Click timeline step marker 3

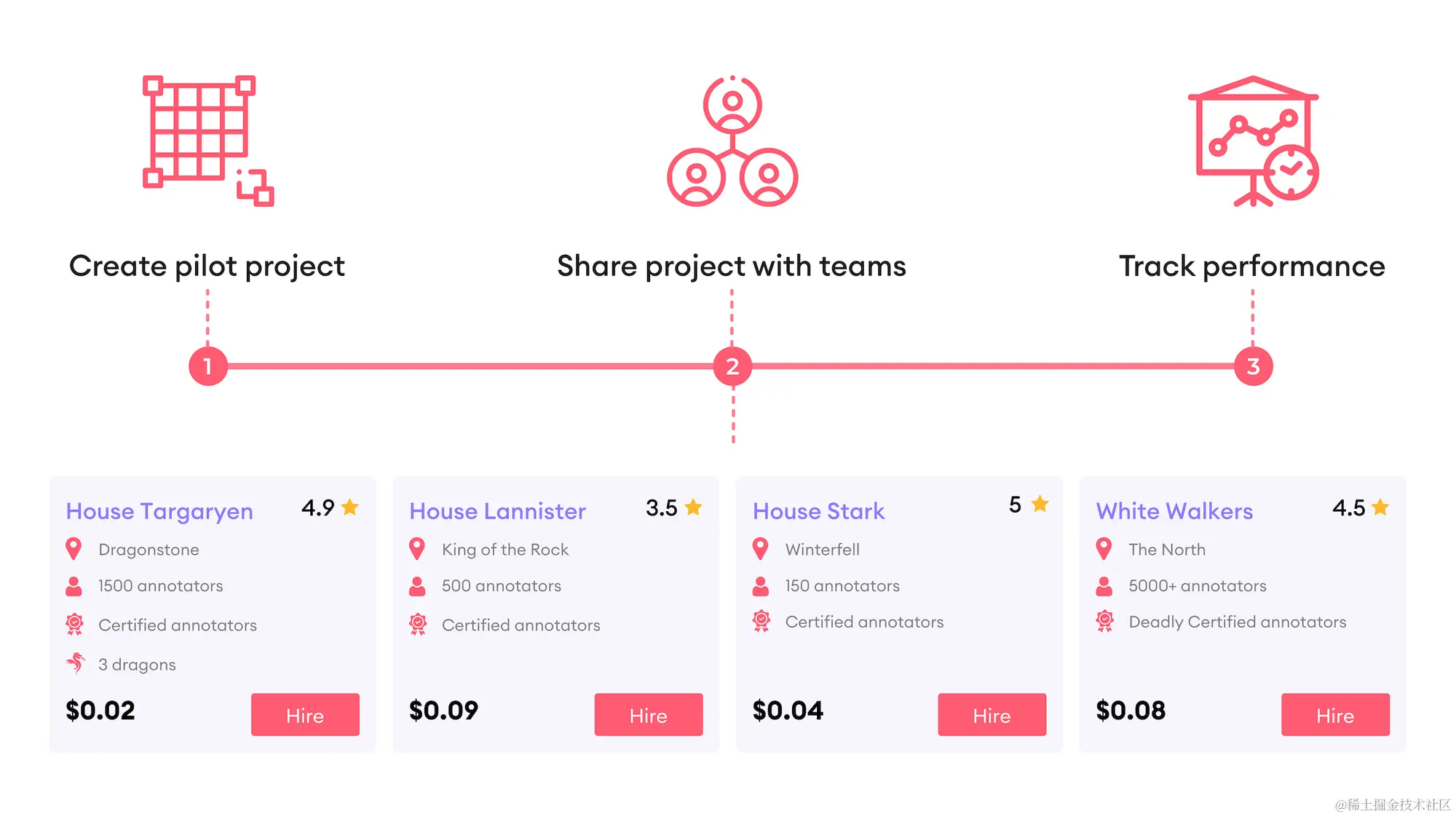(x=1253, y=367)
